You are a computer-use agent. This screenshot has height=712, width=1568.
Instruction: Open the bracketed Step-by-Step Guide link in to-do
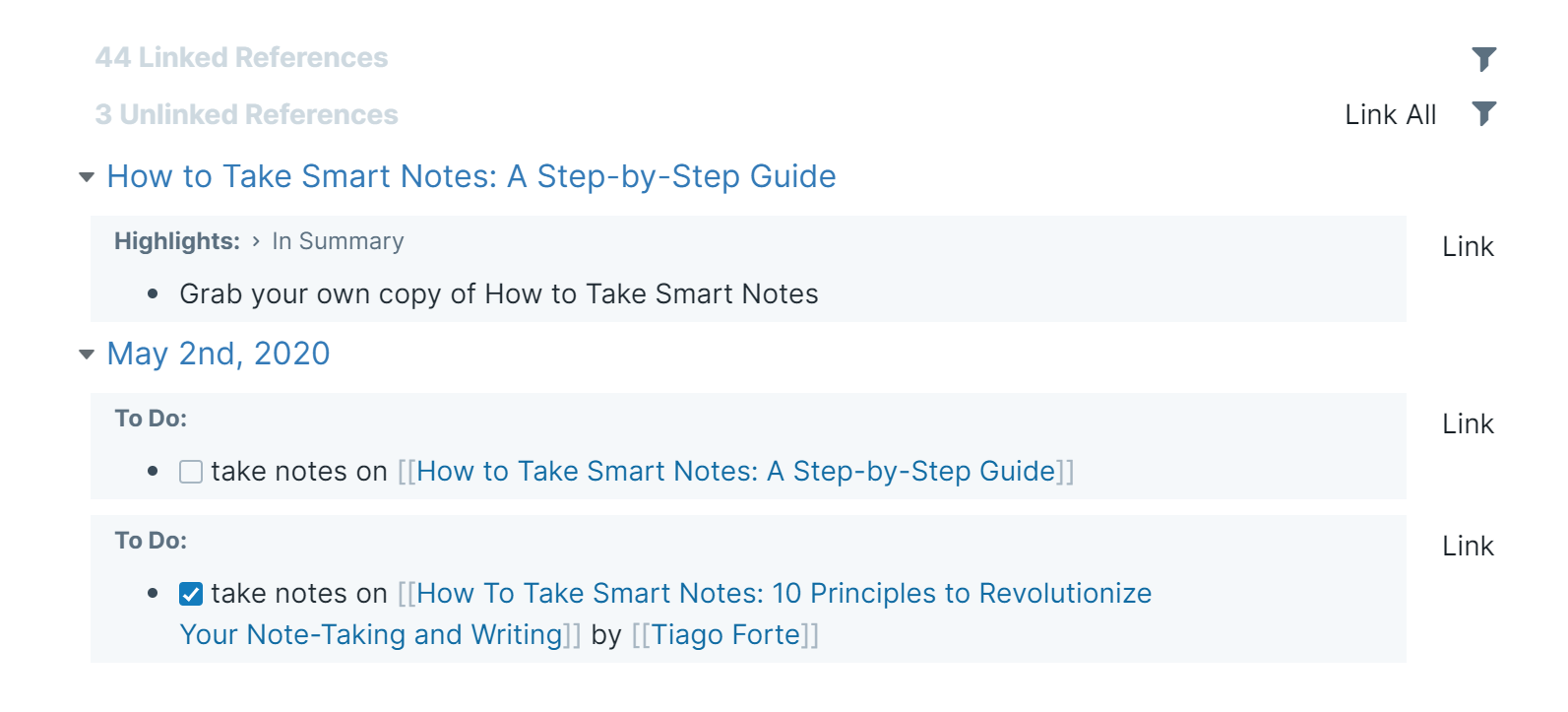tap(735, 472)
